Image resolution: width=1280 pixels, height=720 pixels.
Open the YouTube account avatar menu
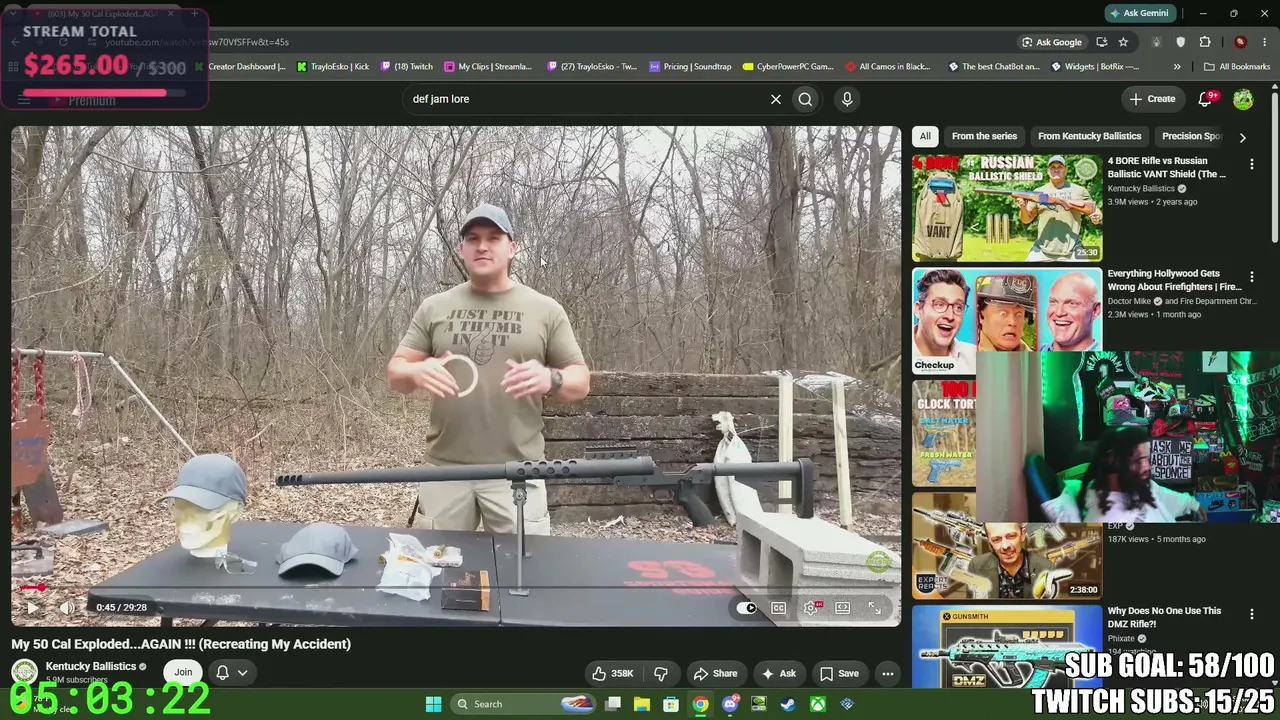tap(1243, 99)
